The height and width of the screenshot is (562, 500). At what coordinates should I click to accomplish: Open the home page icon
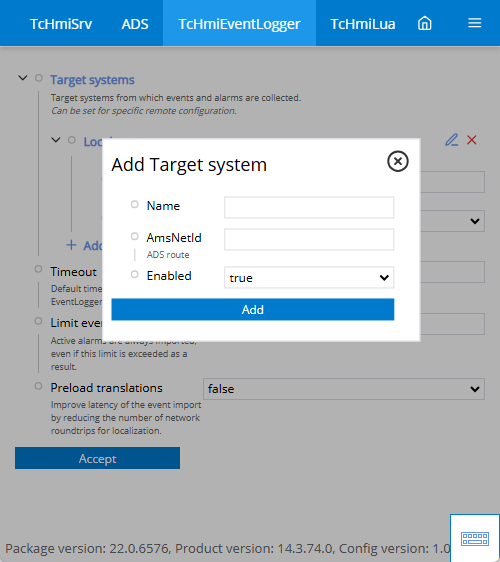424,24
